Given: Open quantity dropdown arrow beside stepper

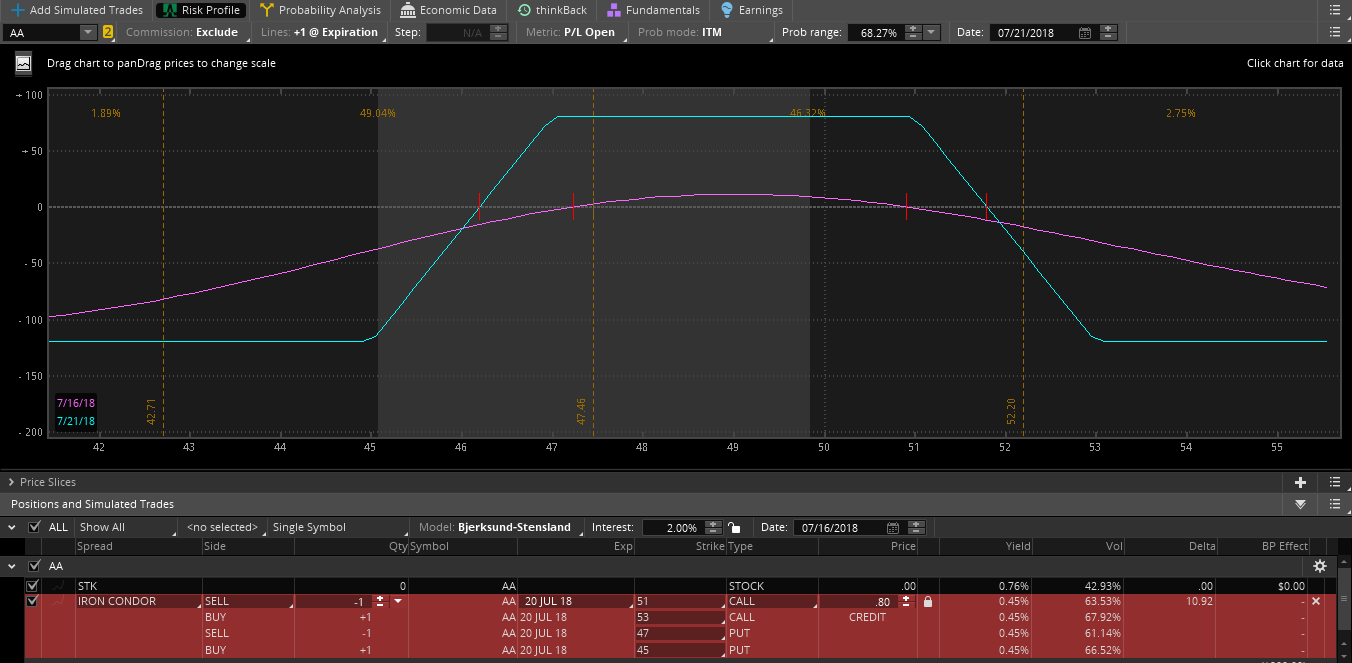Looking at the screenshot, I should click(398, 602).
